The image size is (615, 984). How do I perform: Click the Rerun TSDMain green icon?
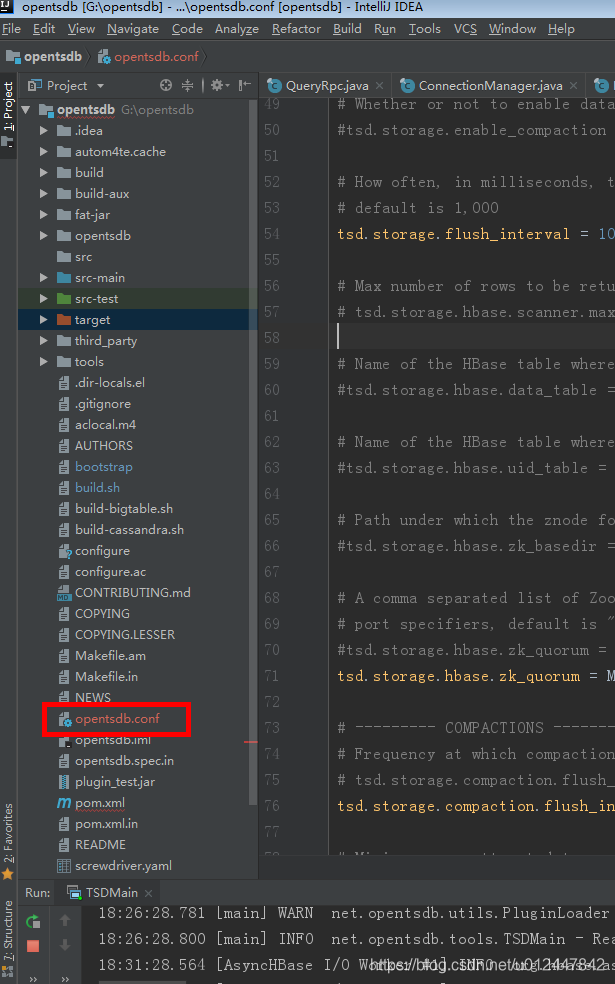(x=33, y=921)
